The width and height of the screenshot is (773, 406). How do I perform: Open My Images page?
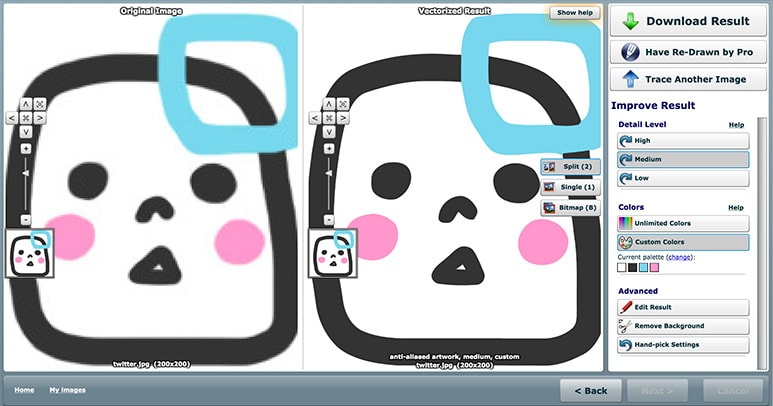pos(67,390)
